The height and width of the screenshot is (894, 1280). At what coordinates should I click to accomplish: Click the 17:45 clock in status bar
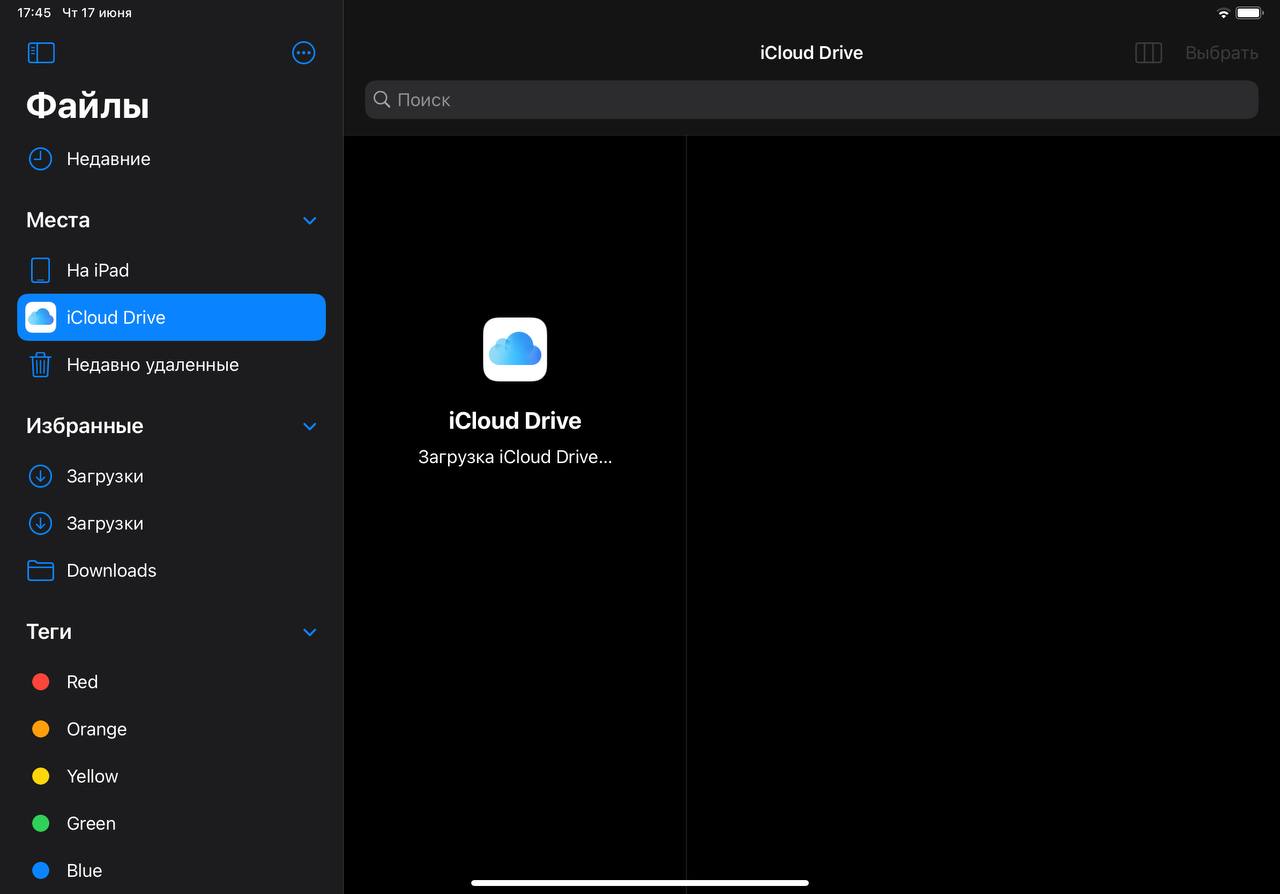34,13
